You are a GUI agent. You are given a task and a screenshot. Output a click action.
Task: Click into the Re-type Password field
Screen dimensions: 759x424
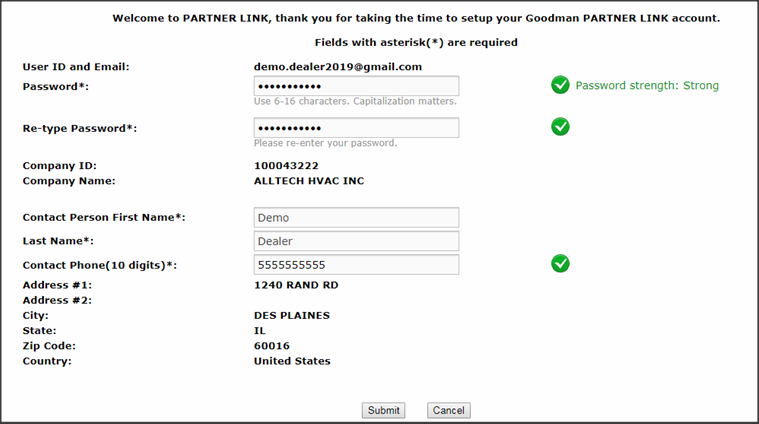click(x=356, y=128)
